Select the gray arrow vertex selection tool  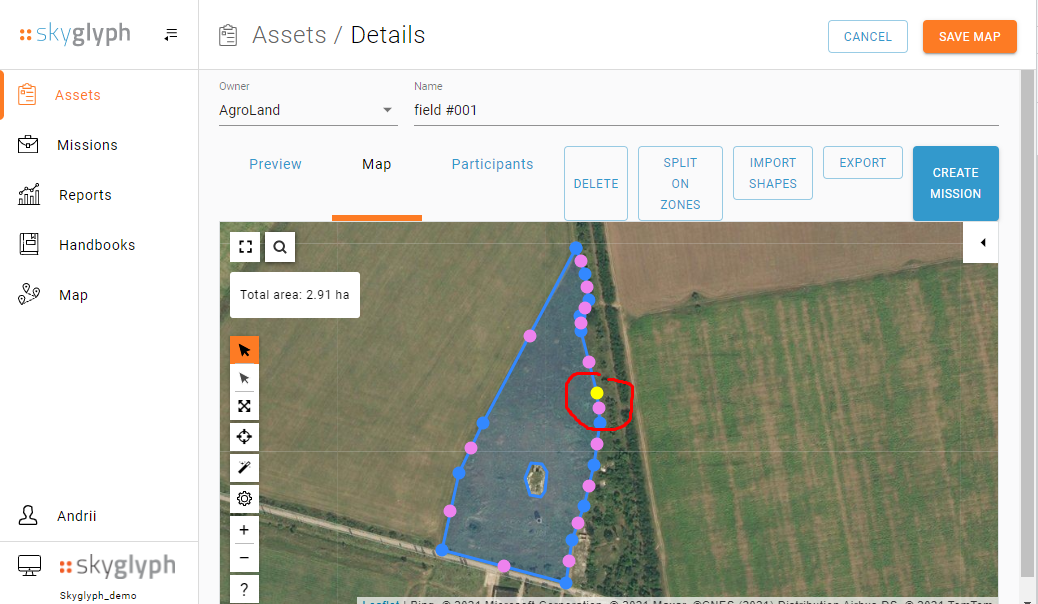click(244, 378)
